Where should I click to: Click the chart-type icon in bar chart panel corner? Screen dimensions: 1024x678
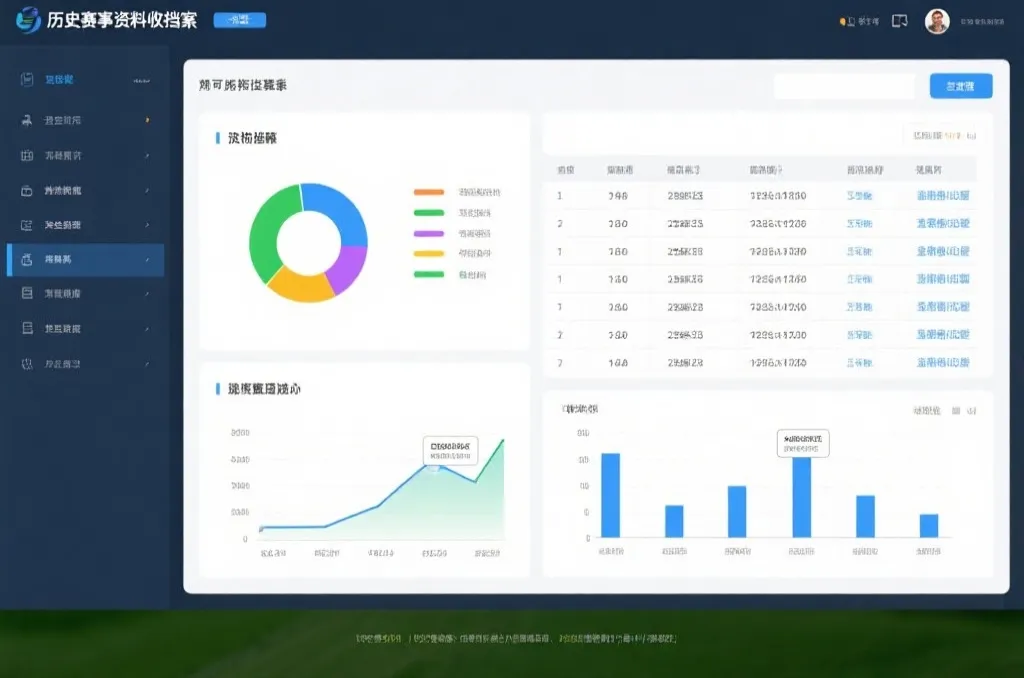point(956,410)
